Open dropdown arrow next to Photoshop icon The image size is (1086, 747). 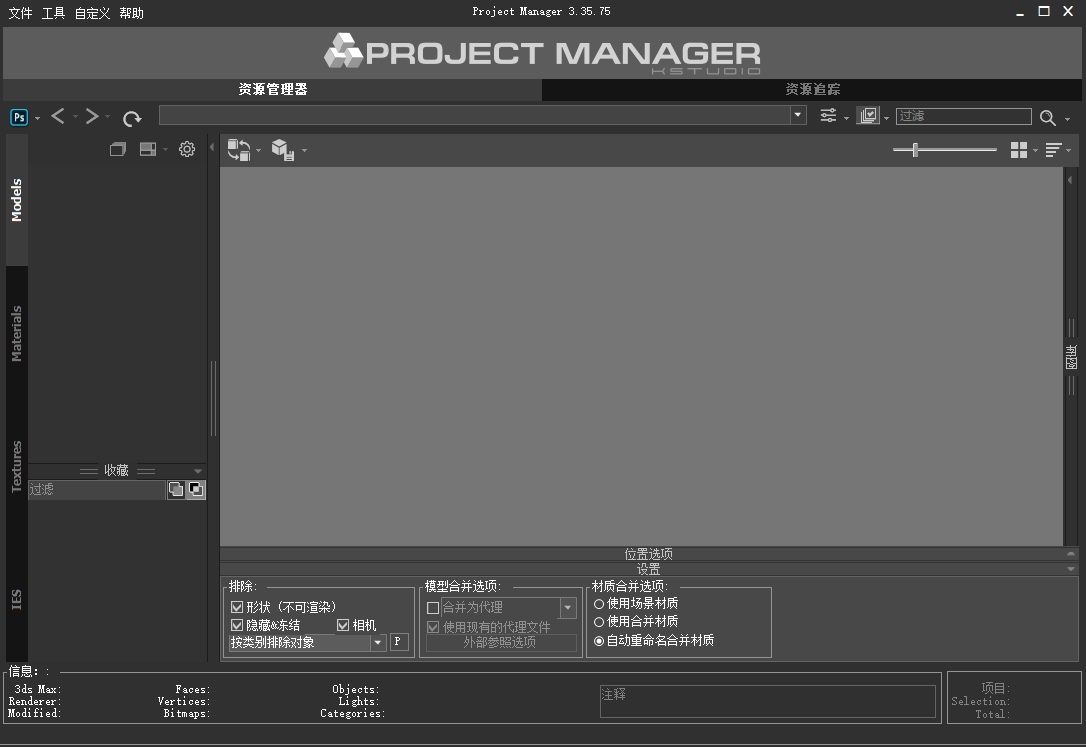coord(37,118)
